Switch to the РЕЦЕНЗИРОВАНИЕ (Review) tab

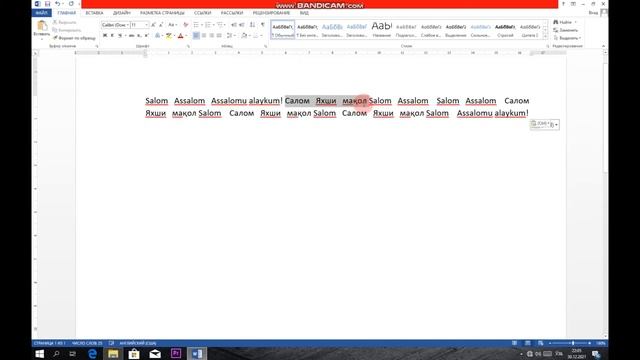(271, 13)
